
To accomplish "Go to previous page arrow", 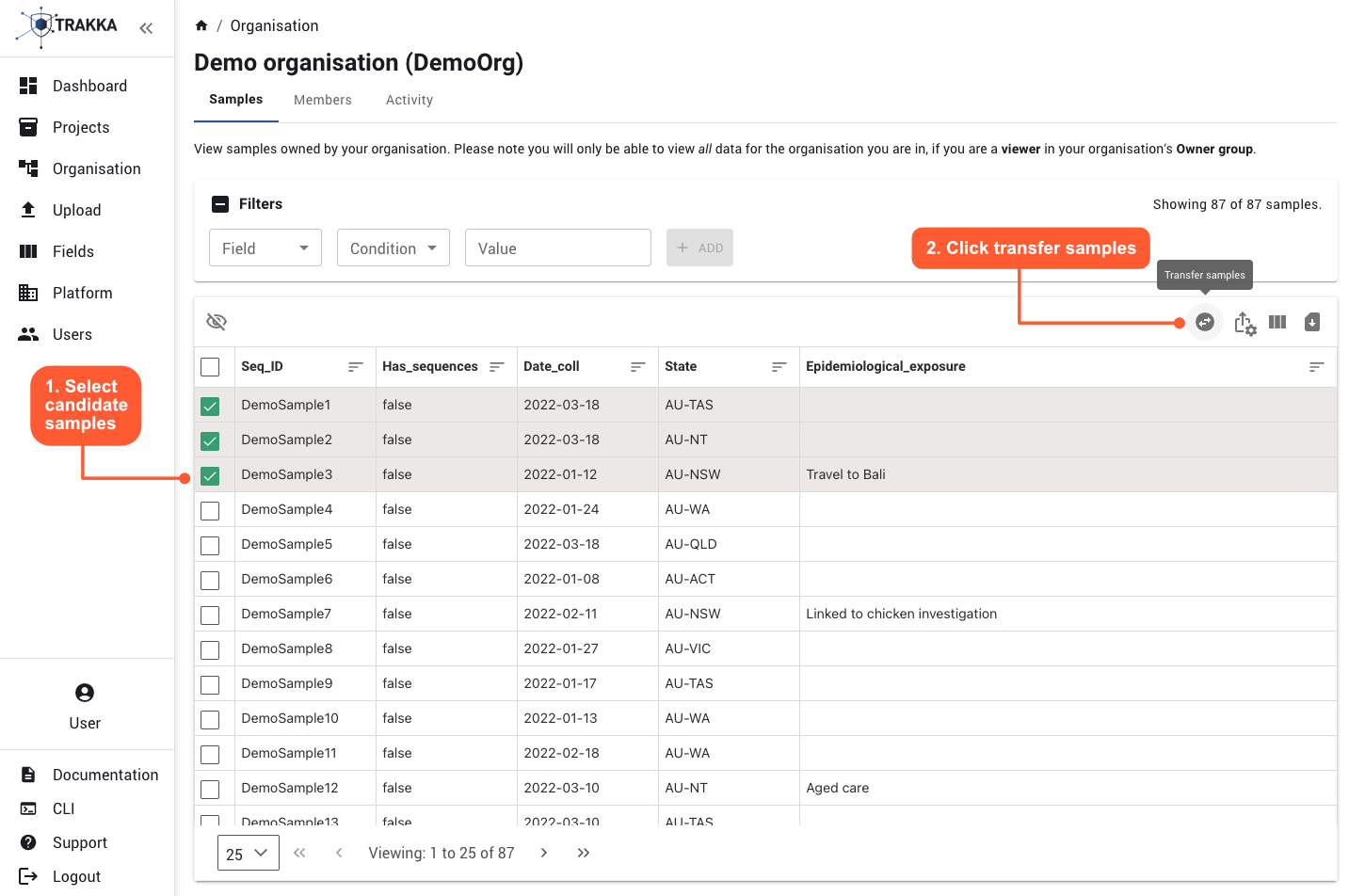I will pos(339,853).
